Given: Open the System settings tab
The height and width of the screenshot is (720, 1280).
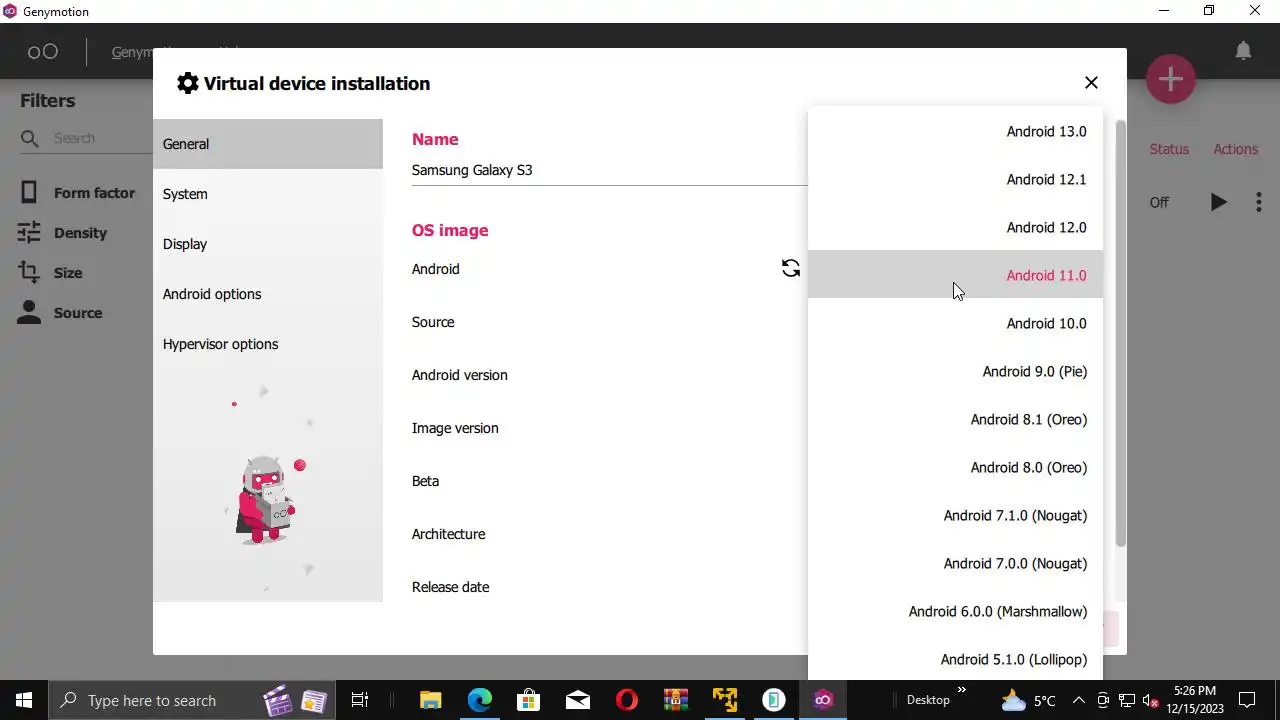Looking at the screenshot, I should pyautogui.click(x=268, y=194).
